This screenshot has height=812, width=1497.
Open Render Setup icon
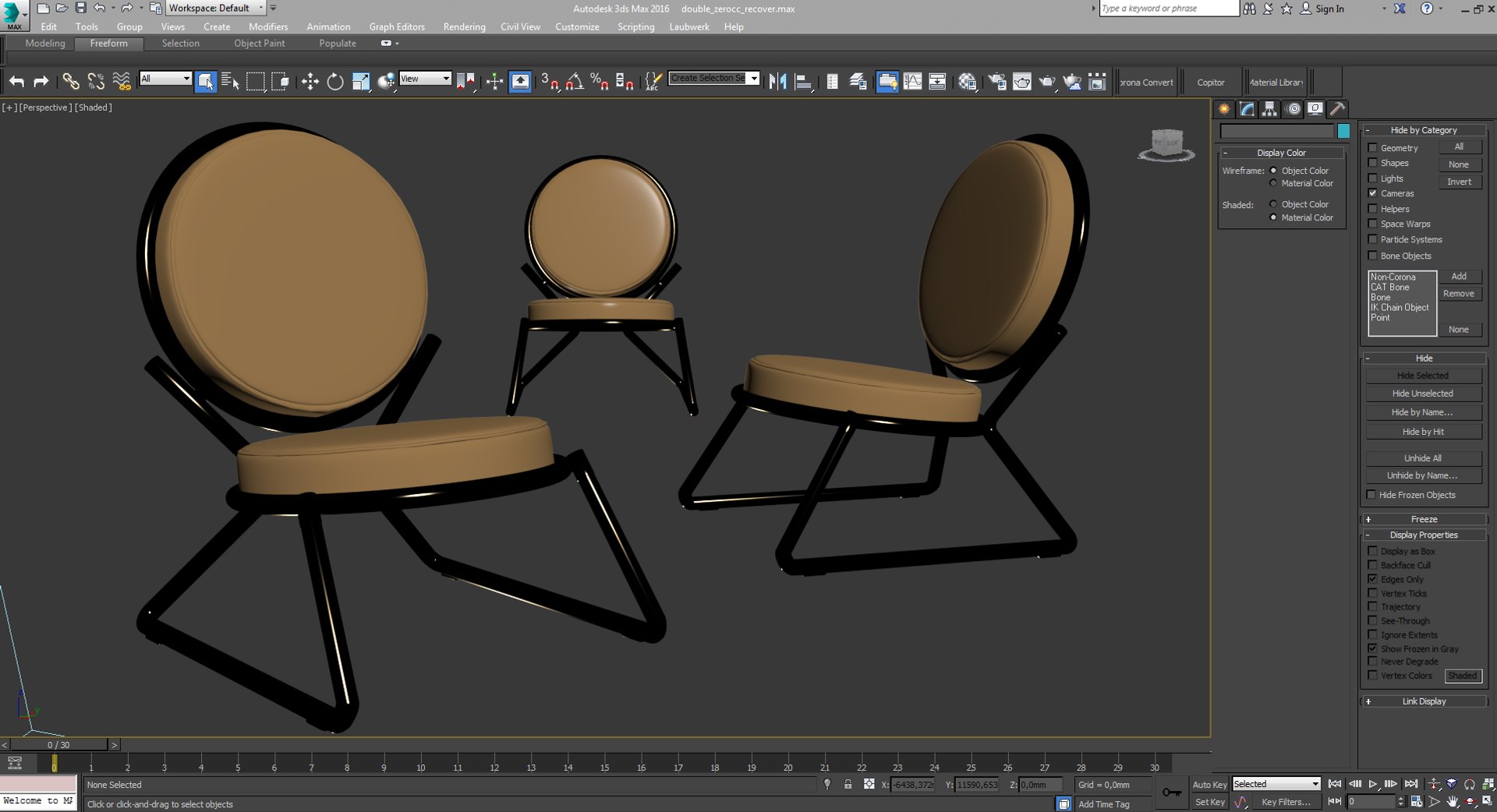tap(996, 81)
